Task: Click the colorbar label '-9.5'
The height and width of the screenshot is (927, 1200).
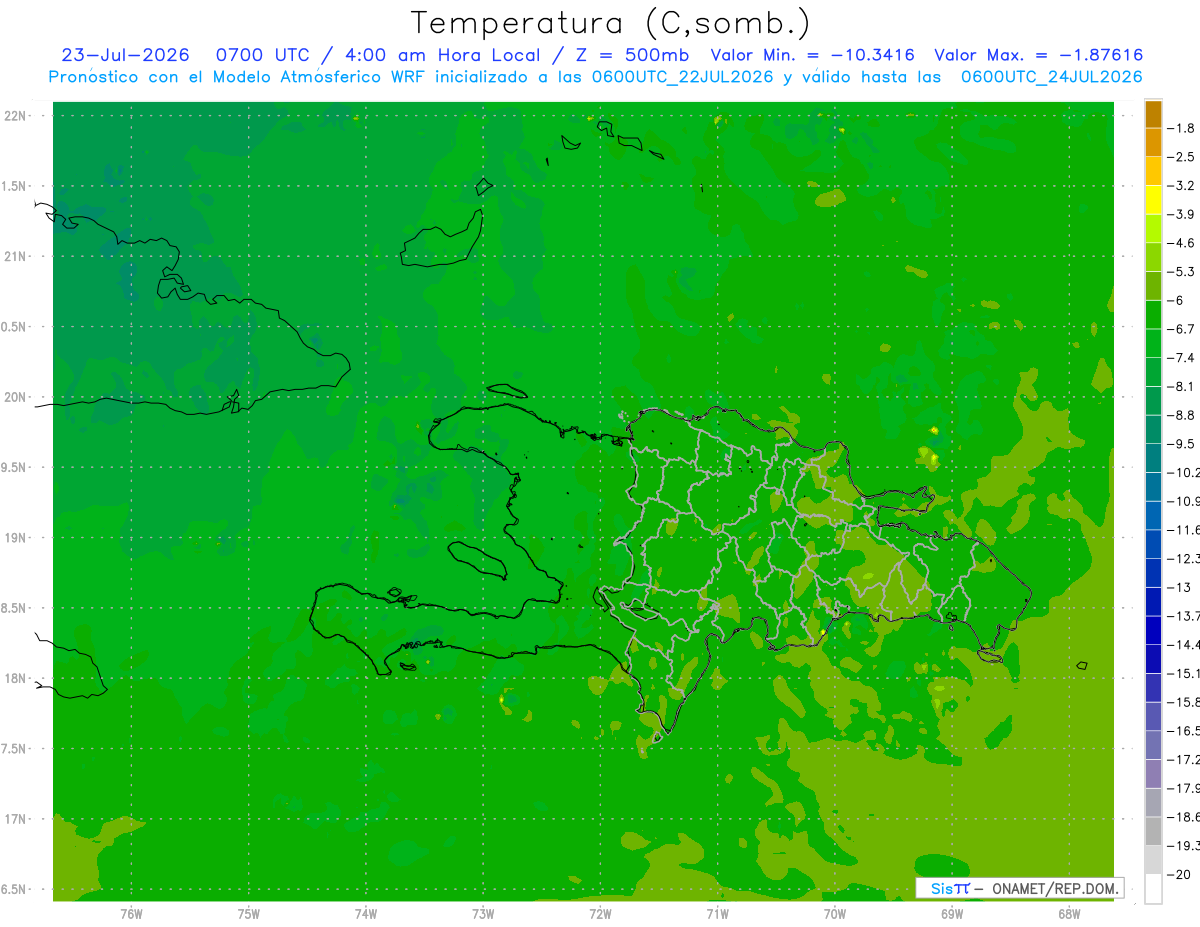Action: pos(1182,444)
